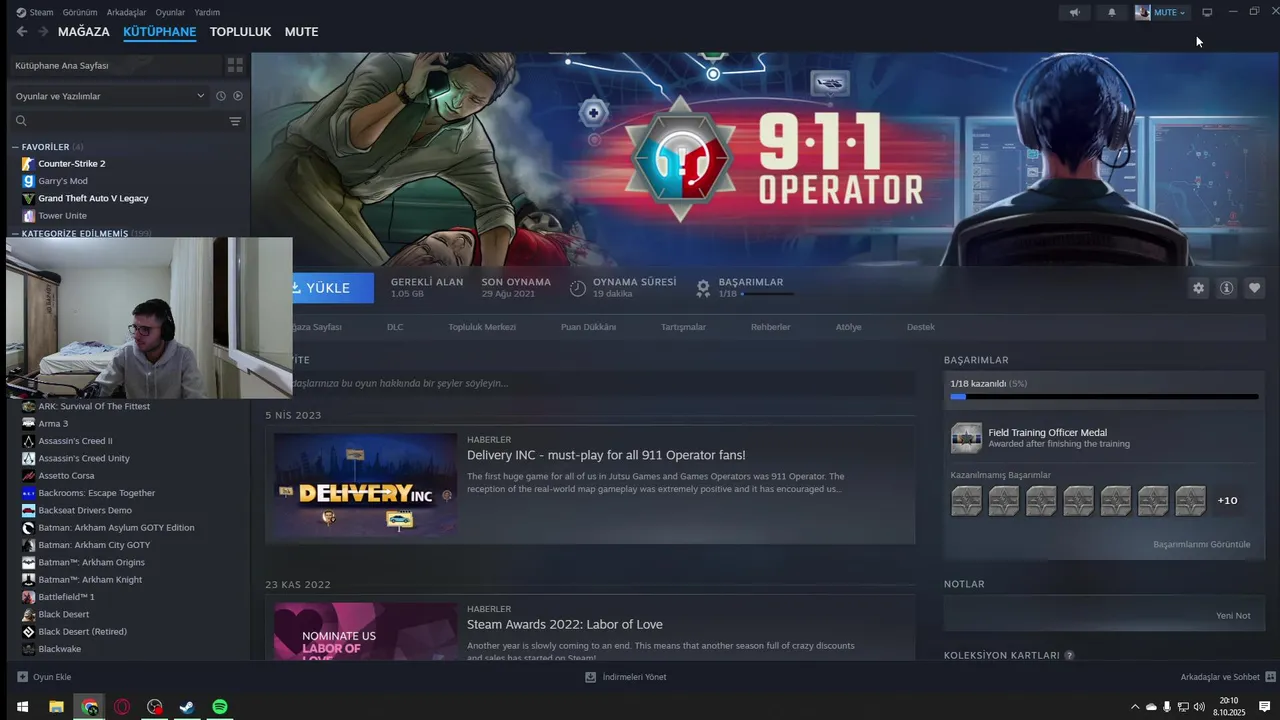Click the recent activity clock icon
The width and height of the screenshot is (1280, 720).
[x=221, y=96]
